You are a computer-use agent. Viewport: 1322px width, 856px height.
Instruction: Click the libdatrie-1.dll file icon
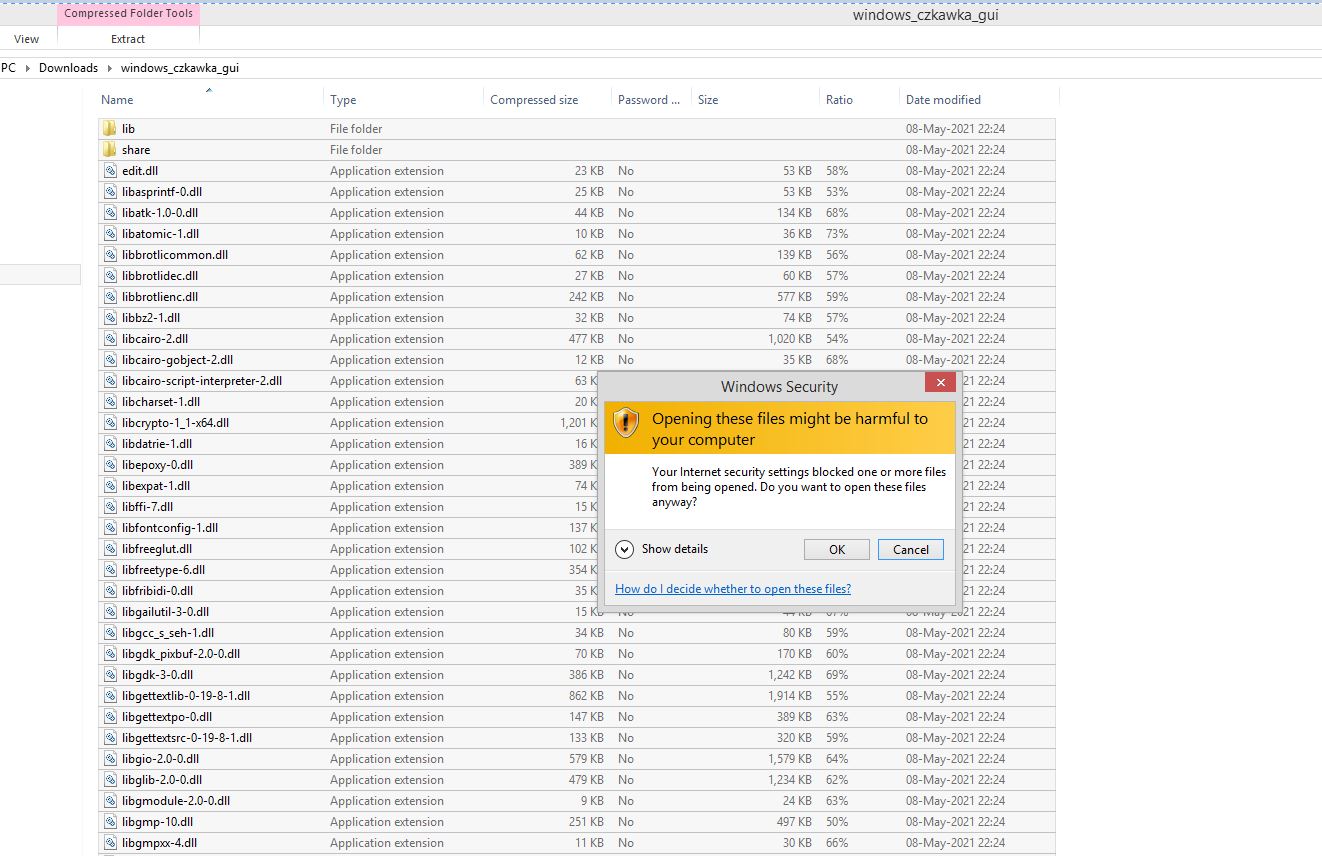click(110, 444)
